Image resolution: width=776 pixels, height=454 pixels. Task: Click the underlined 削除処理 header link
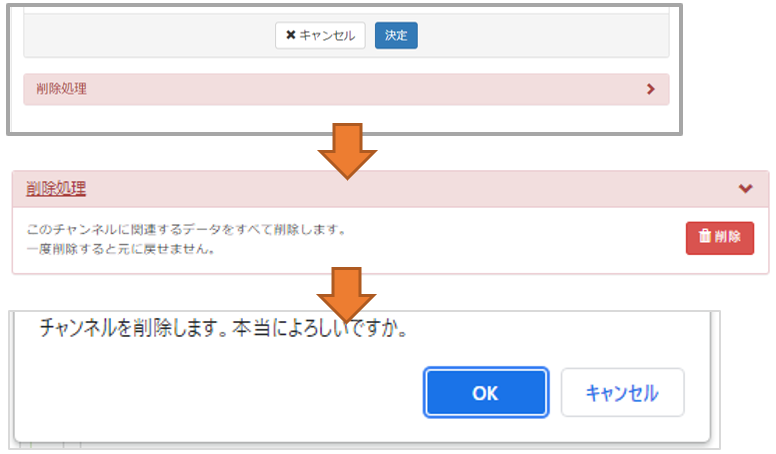pos(56,188)
